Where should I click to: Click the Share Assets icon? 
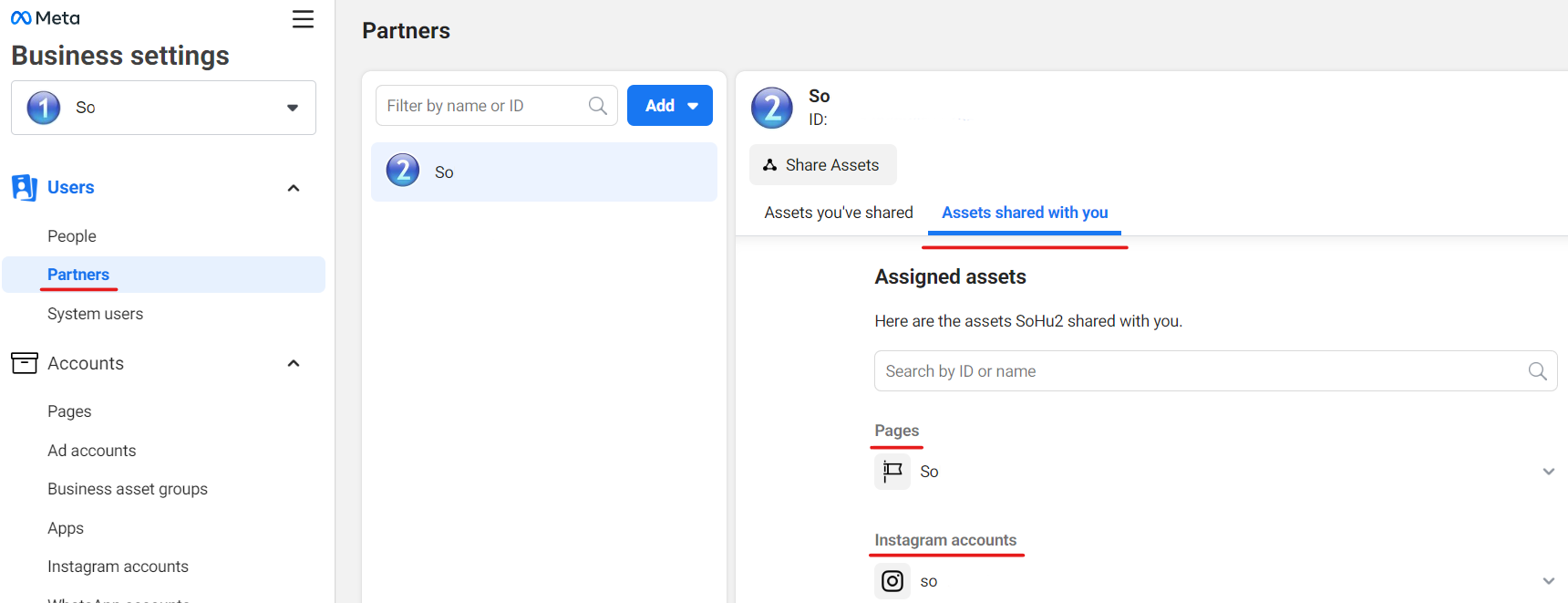click(x=770, y=165)
